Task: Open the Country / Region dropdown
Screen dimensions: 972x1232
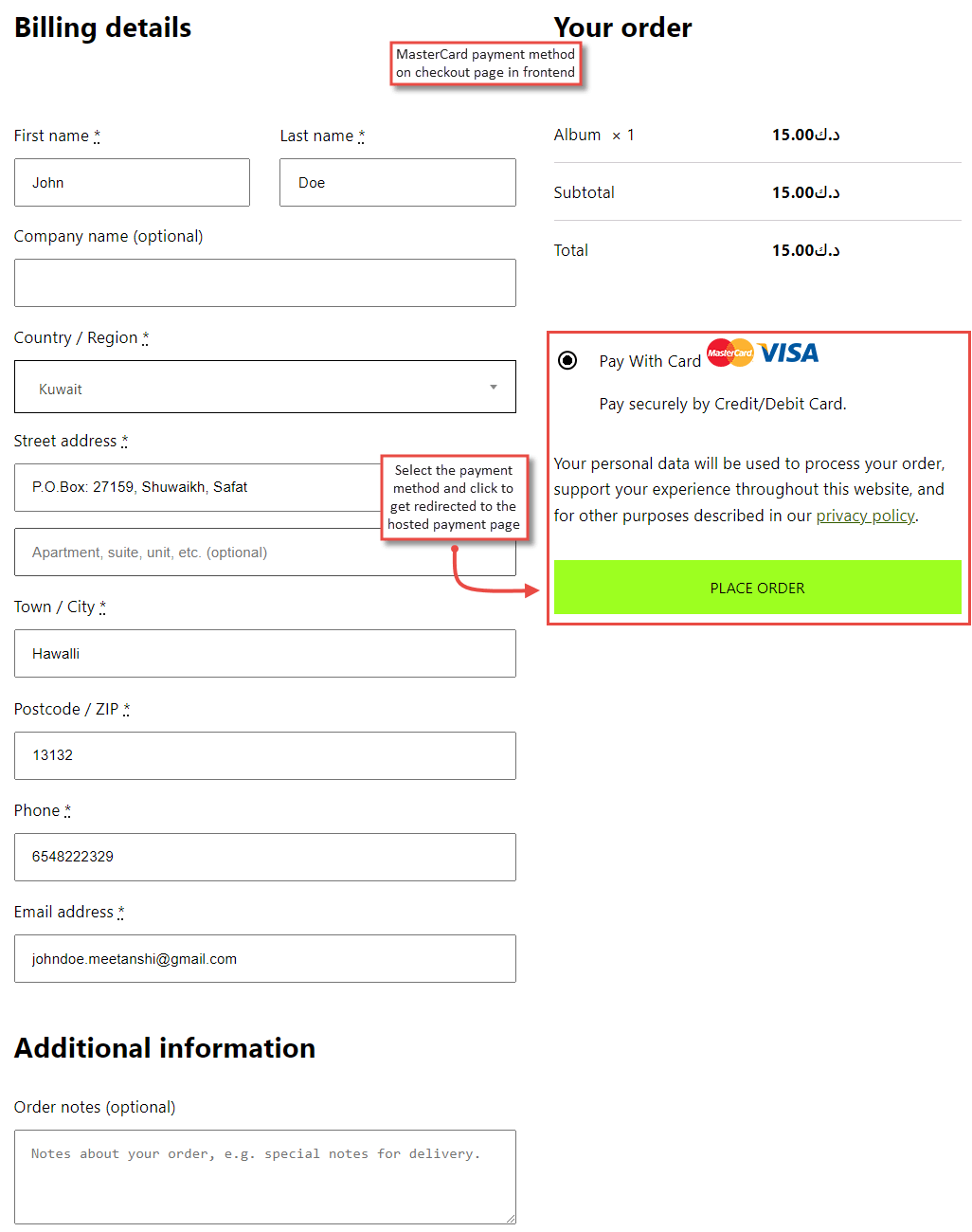Action: (265, 387)
